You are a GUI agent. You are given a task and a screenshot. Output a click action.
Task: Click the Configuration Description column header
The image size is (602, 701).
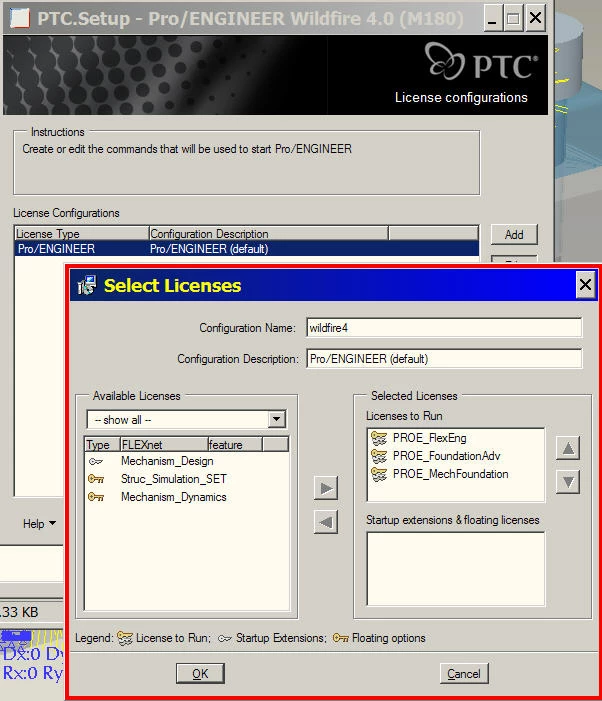tap(269, 233)
